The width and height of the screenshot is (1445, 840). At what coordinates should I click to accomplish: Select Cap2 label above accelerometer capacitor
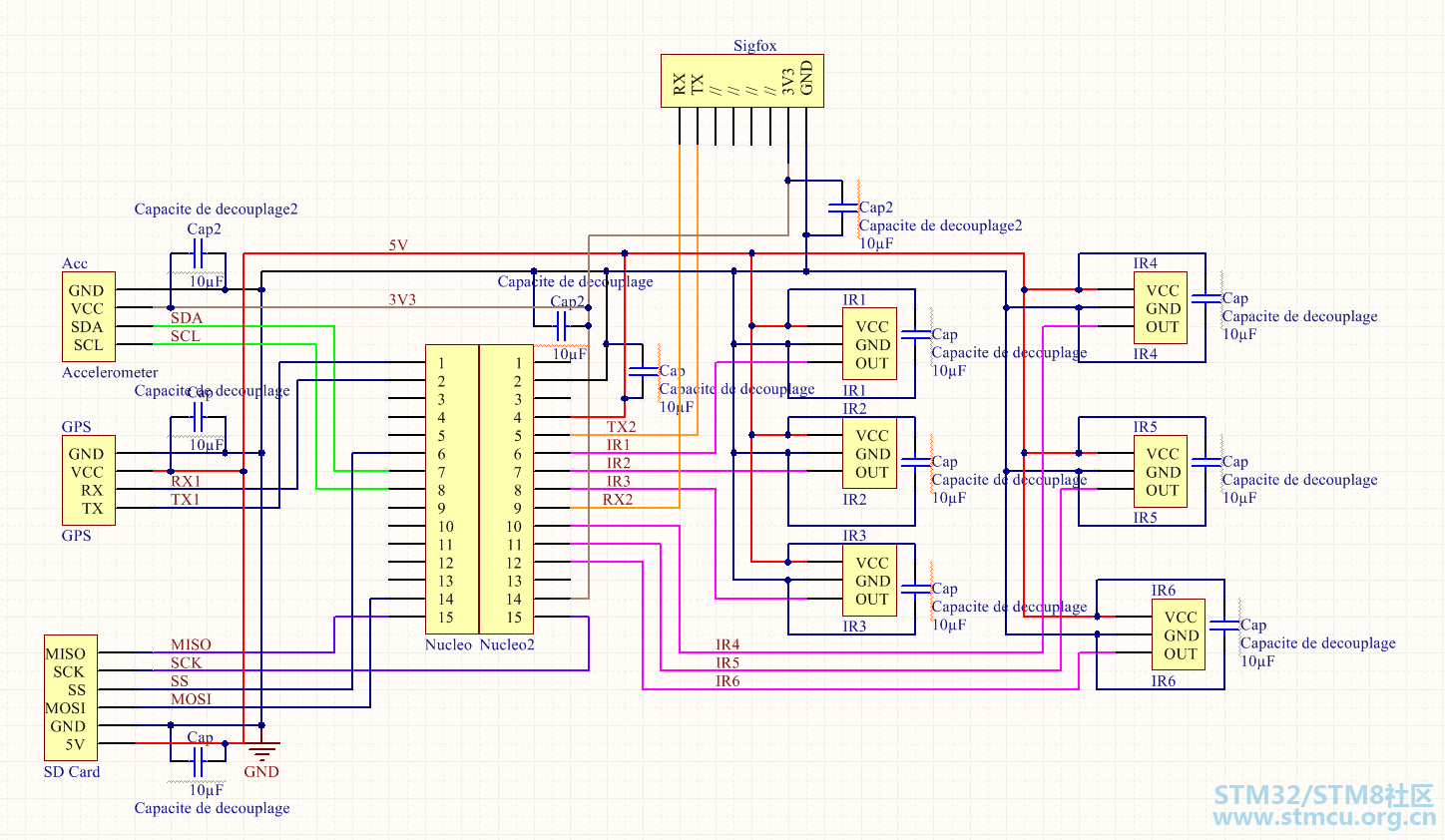tap(204, 229)
